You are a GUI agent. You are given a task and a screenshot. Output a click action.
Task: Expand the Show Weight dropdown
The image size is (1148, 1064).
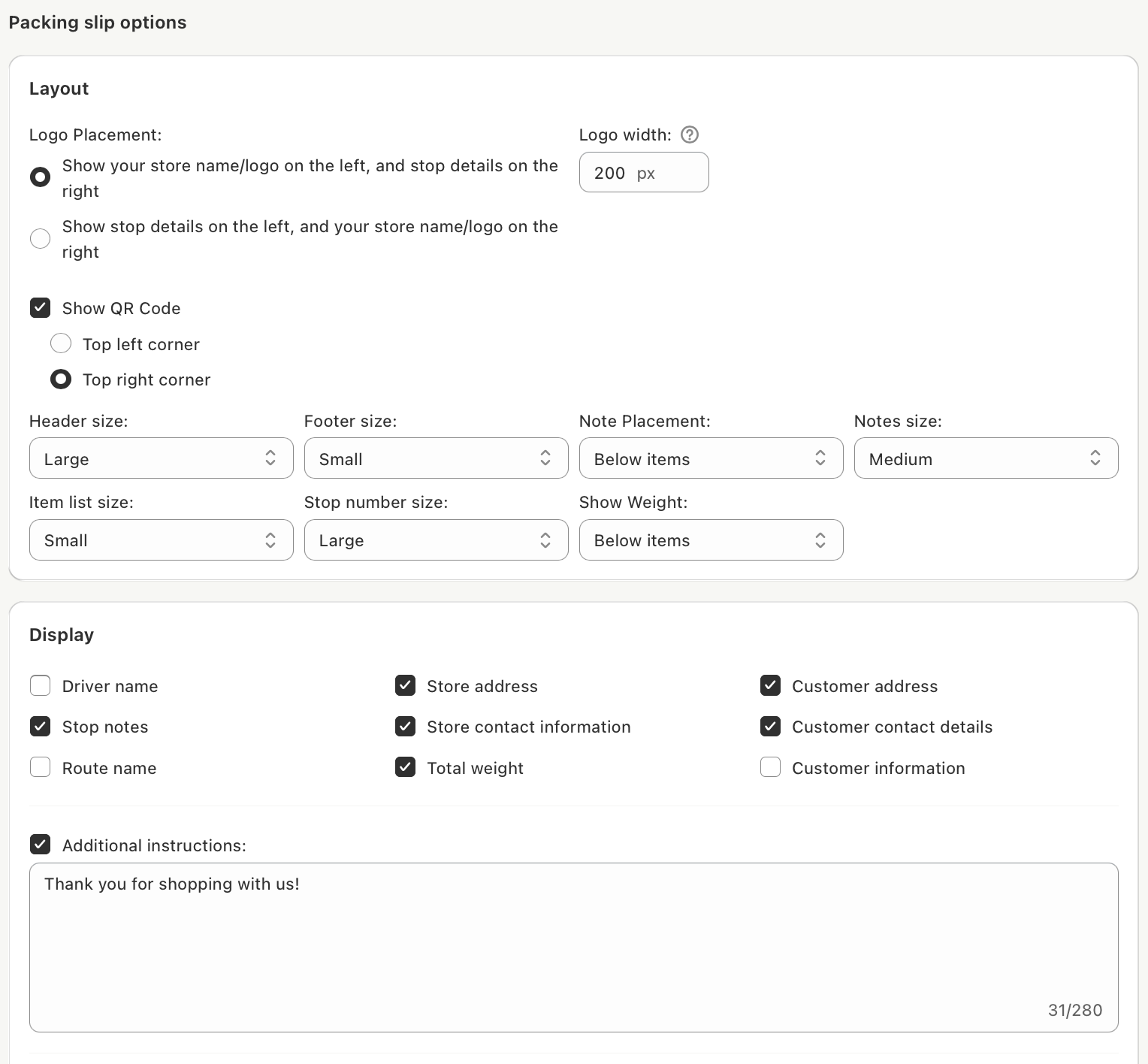click(x=711, y=540)
